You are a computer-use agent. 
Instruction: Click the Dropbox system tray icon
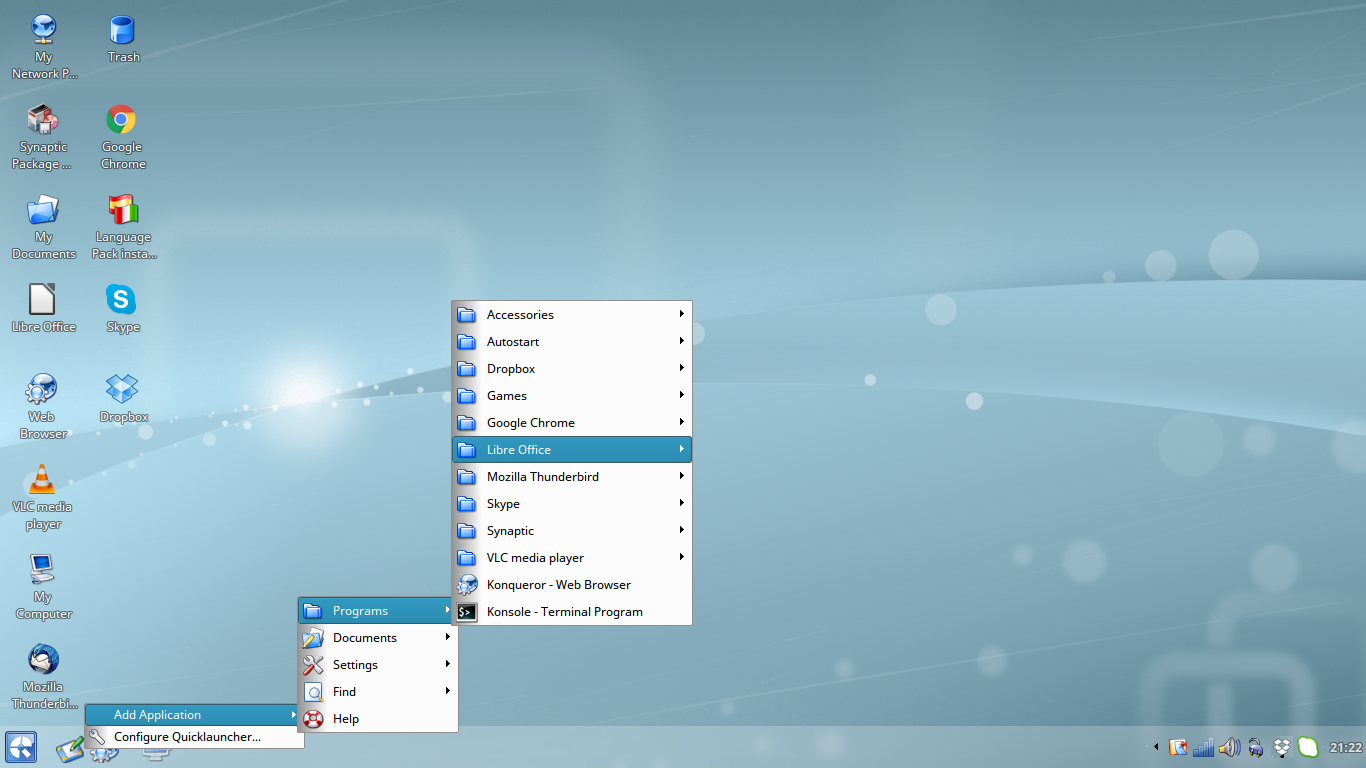(1282, 747)
